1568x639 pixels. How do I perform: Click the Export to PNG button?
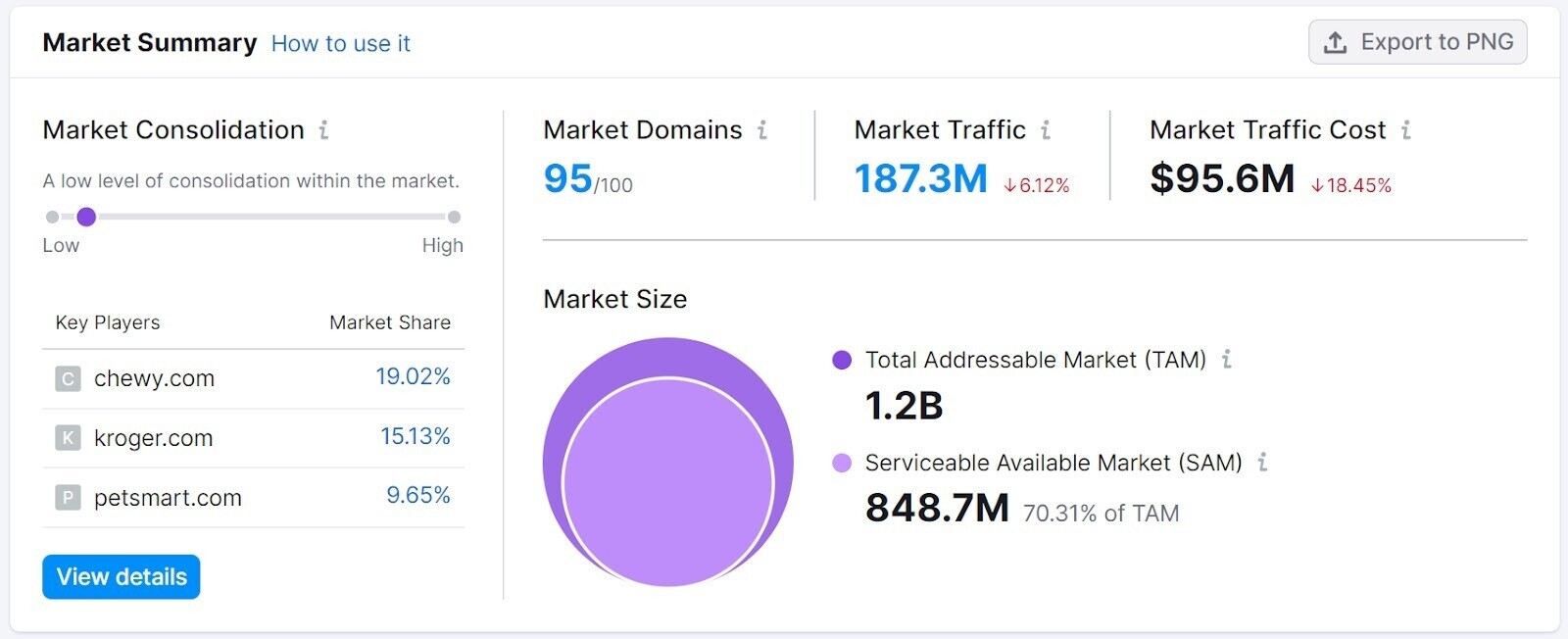pos(1417,42)
